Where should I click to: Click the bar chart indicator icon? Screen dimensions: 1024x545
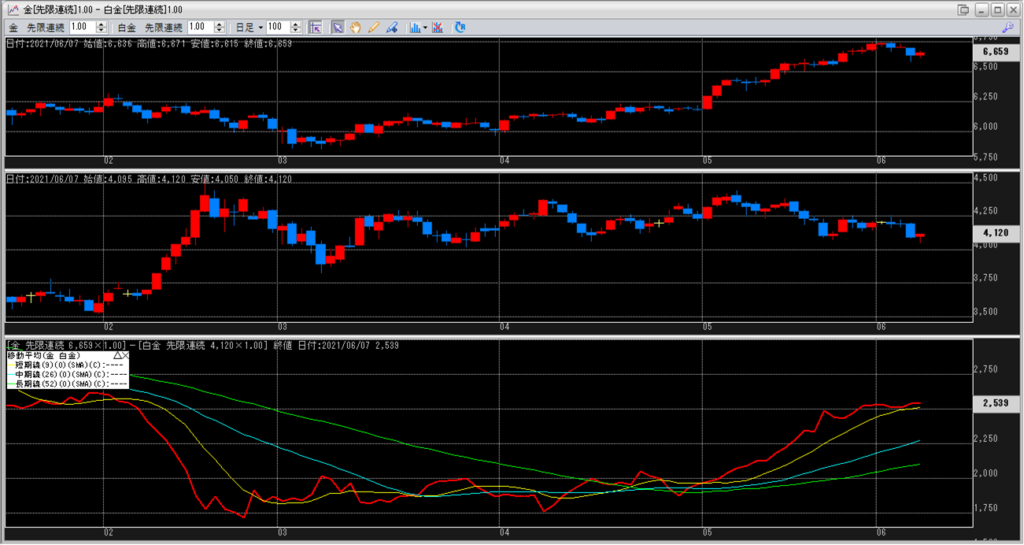coord(414,27)
